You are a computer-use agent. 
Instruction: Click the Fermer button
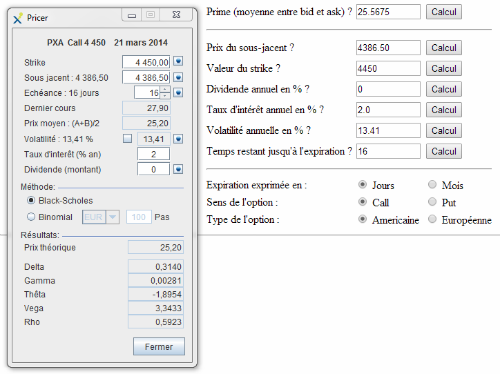coord(159,347)
